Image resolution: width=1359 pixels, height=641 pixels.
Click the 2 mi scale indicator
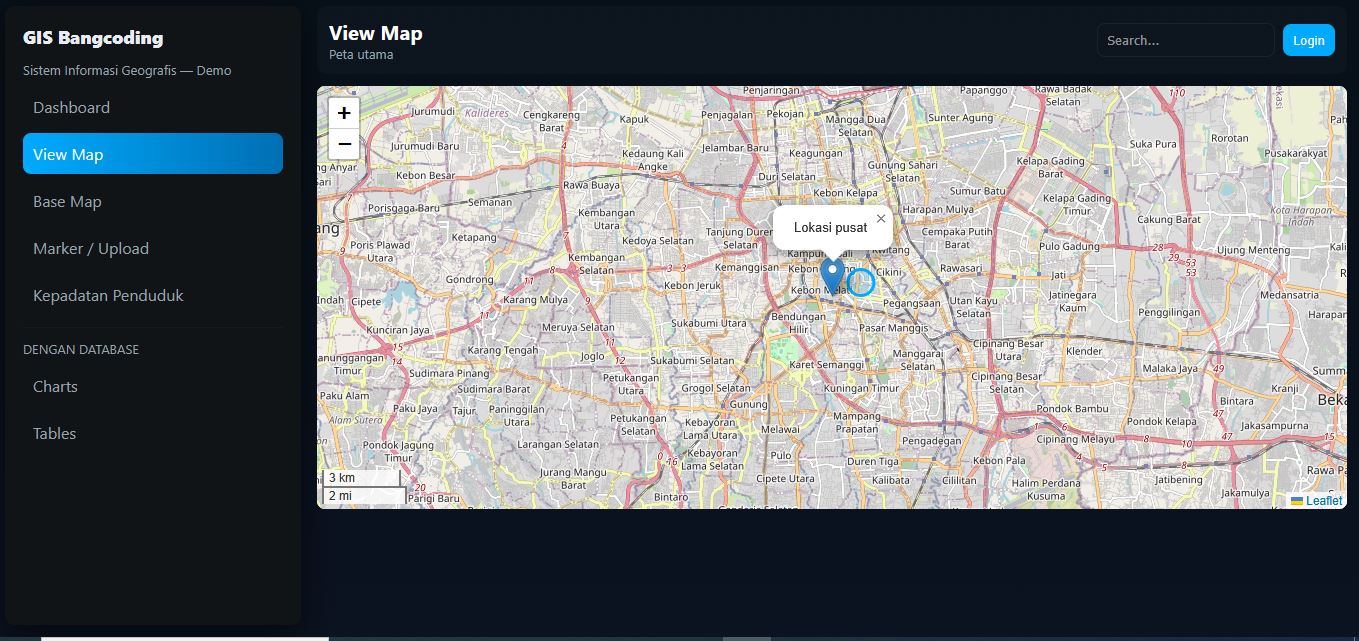[x=364, y=495]
